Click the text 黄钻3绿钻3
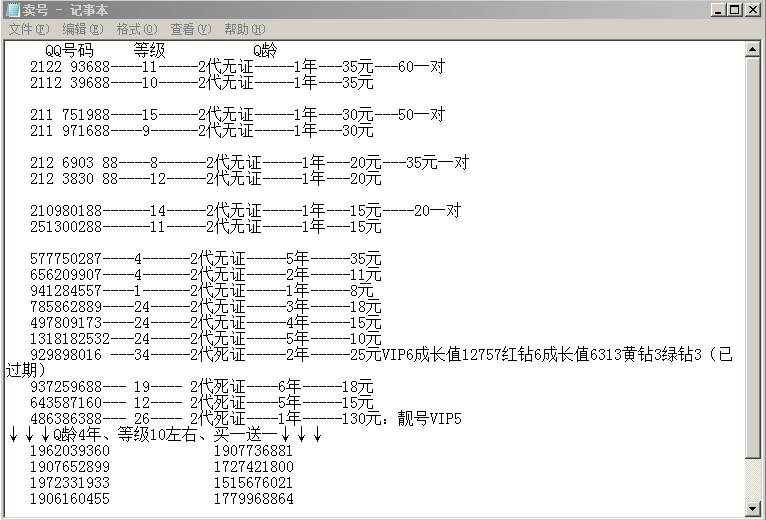The width and height of the screenshot is (766, 520). 662,355
